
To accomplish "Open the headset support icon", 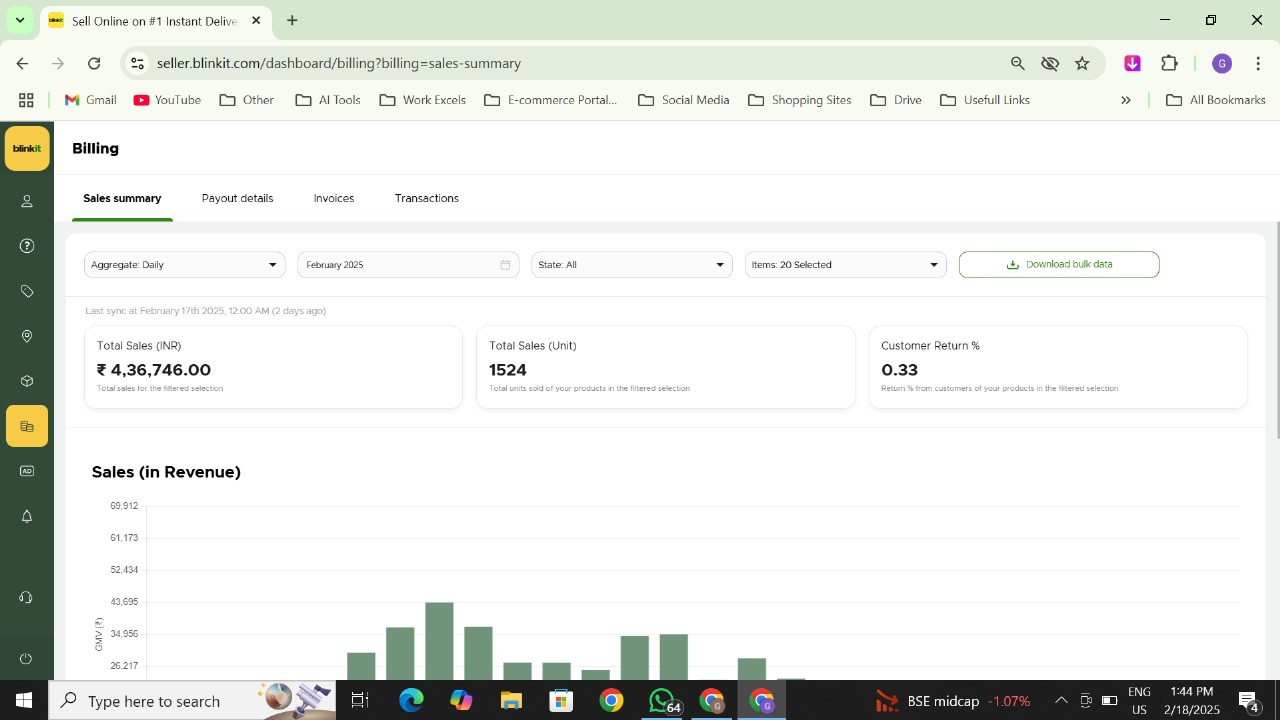I will pyautogui.click(x=27, y=598).
